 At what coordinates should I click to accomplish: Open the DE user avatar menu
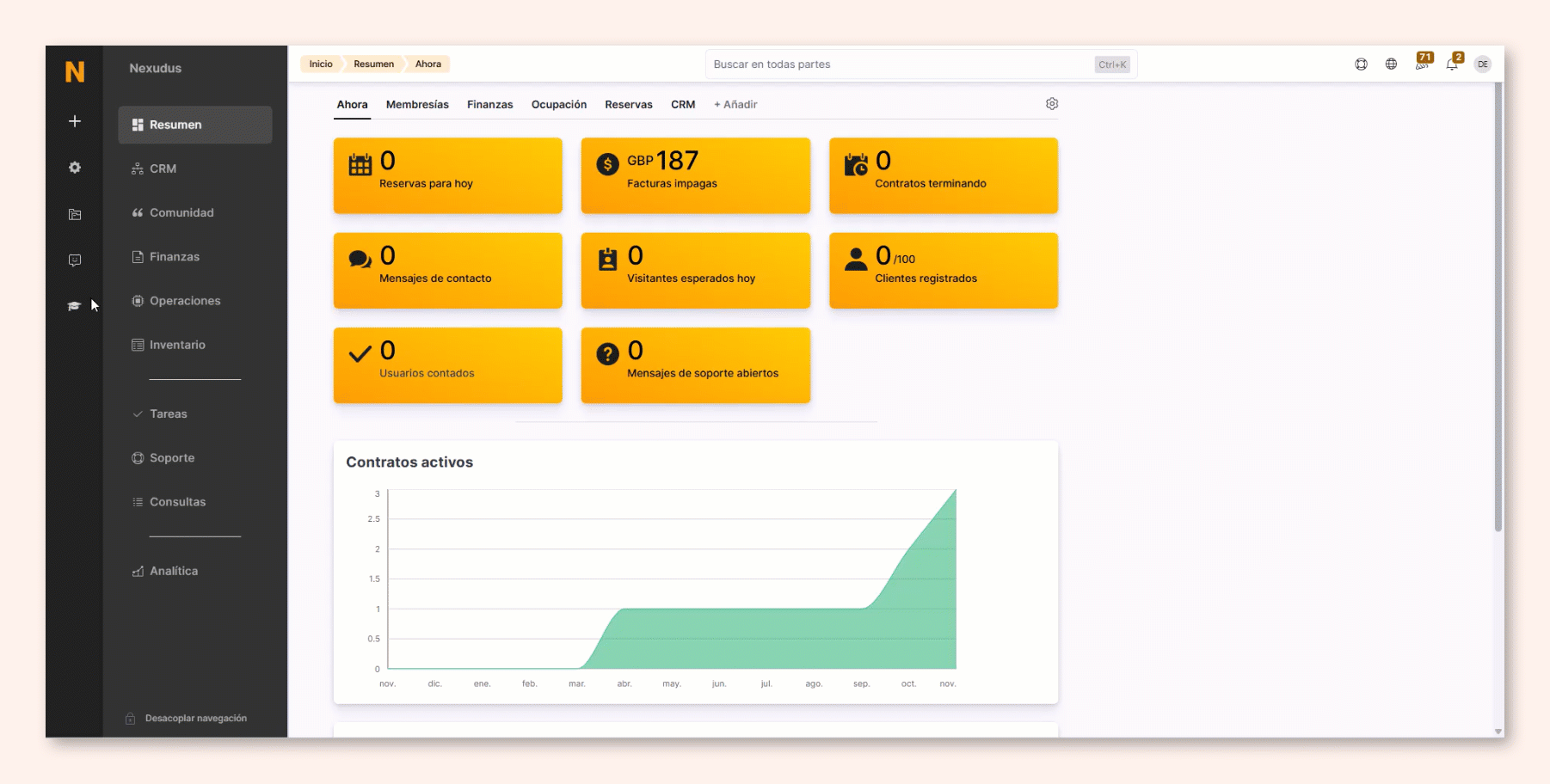[1483, 64]
